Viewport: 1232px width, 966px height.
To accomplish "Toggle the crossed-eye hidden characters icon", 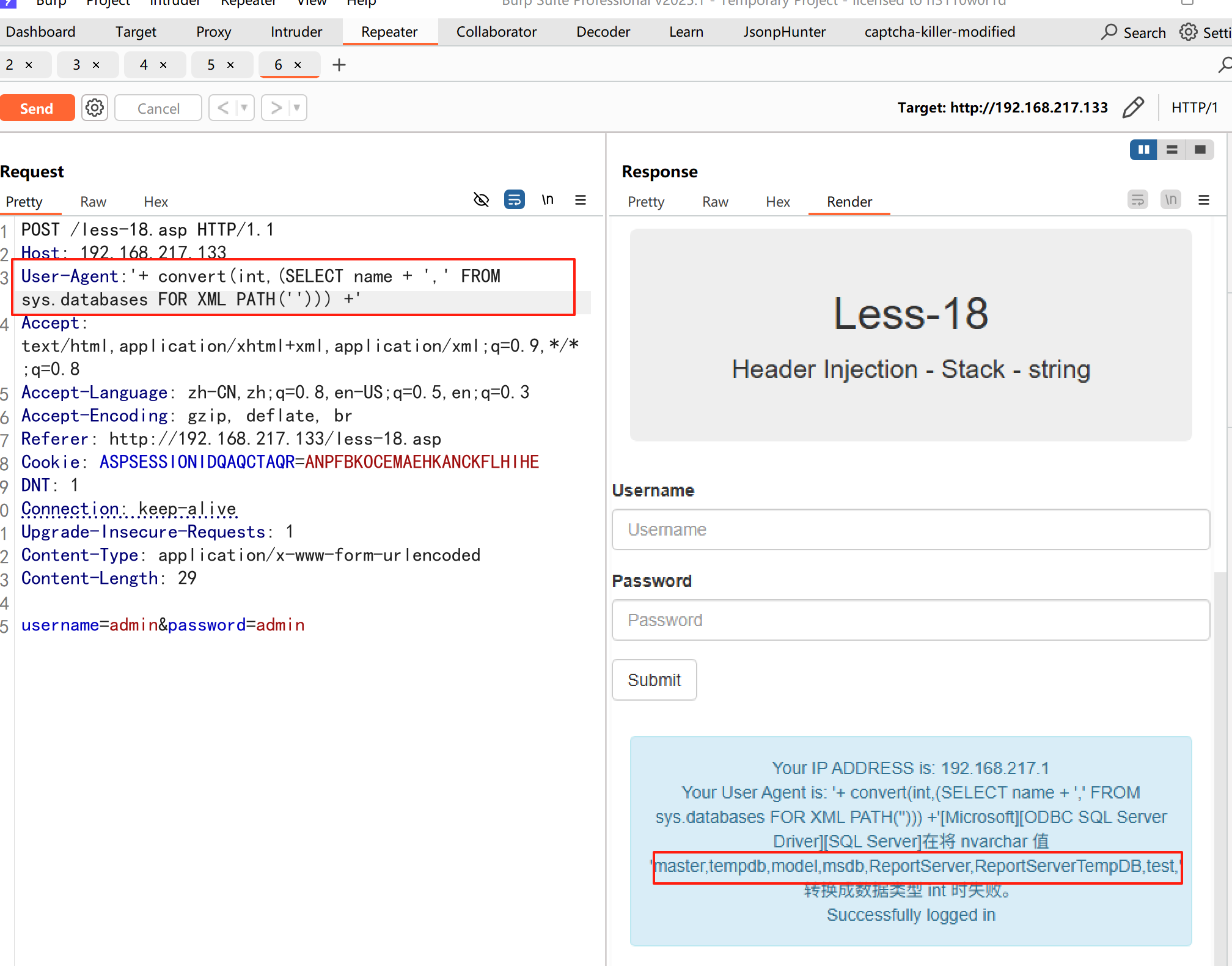I will coord(481,199).
